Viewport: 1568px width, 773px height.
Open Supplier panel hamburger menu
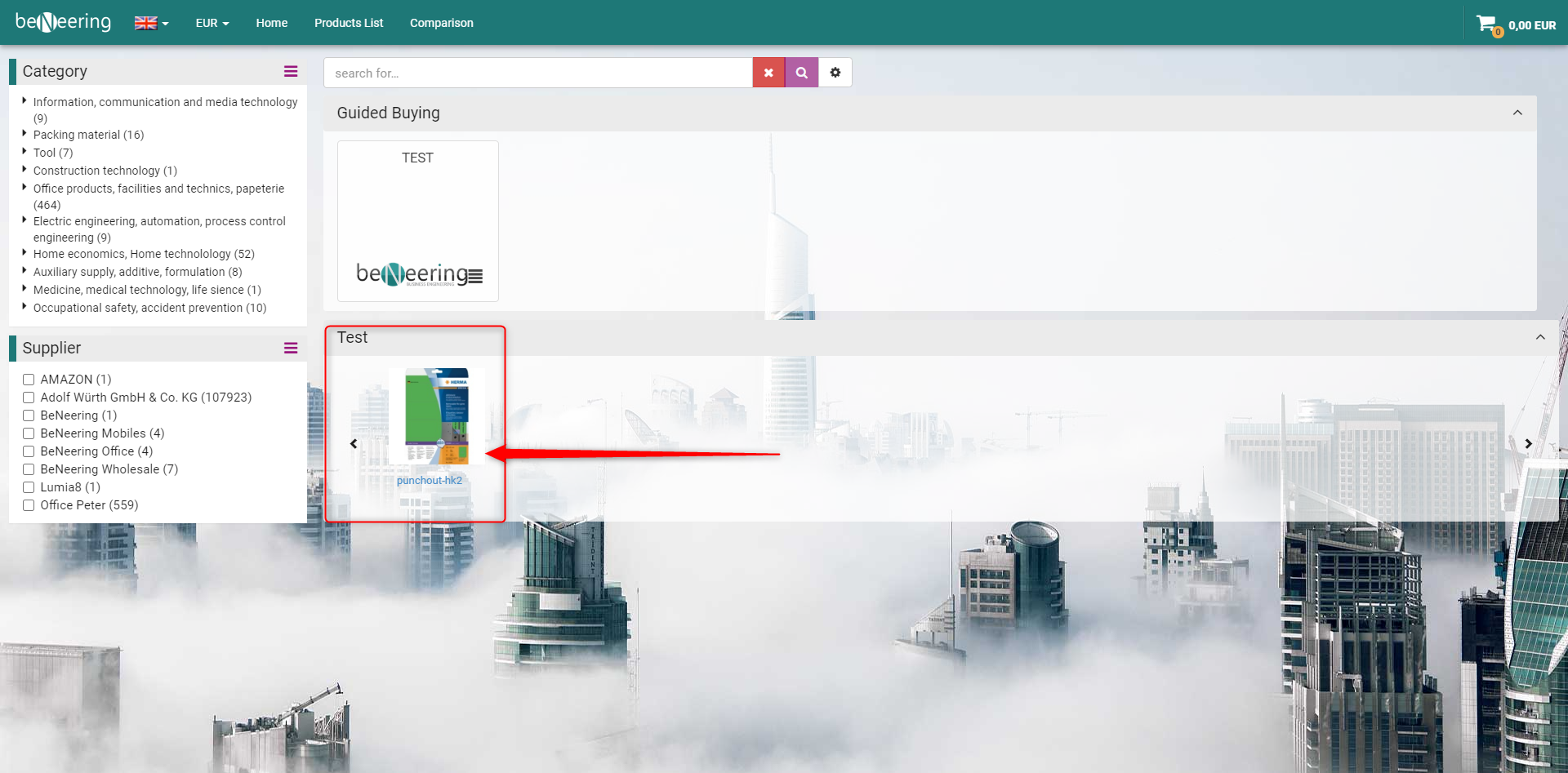(x=290, y=349)
